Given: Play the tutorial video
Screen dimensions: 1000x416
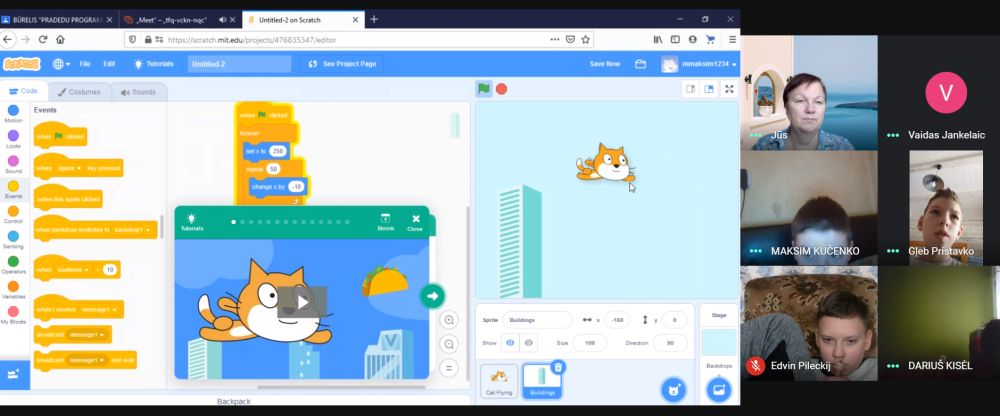Looking at the screenshot, I should (x=302, y=302).
